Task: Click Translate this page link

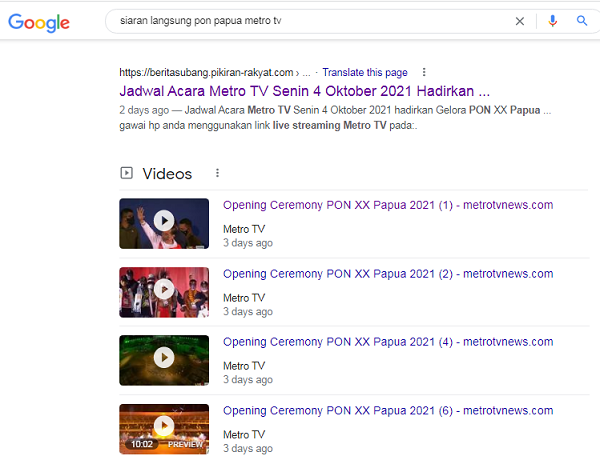Action: pyautogui.click(x=364, y=72)
